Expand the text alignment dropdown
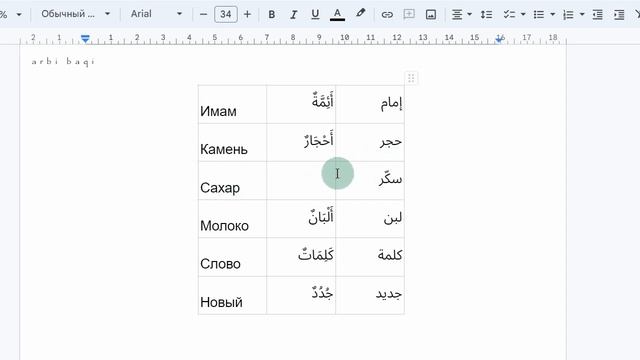 [469, 15]
